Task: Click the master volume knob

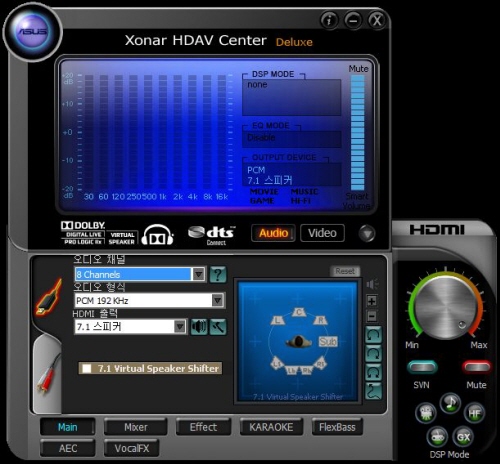Action: pyautogui.click(x=446, y=307)
